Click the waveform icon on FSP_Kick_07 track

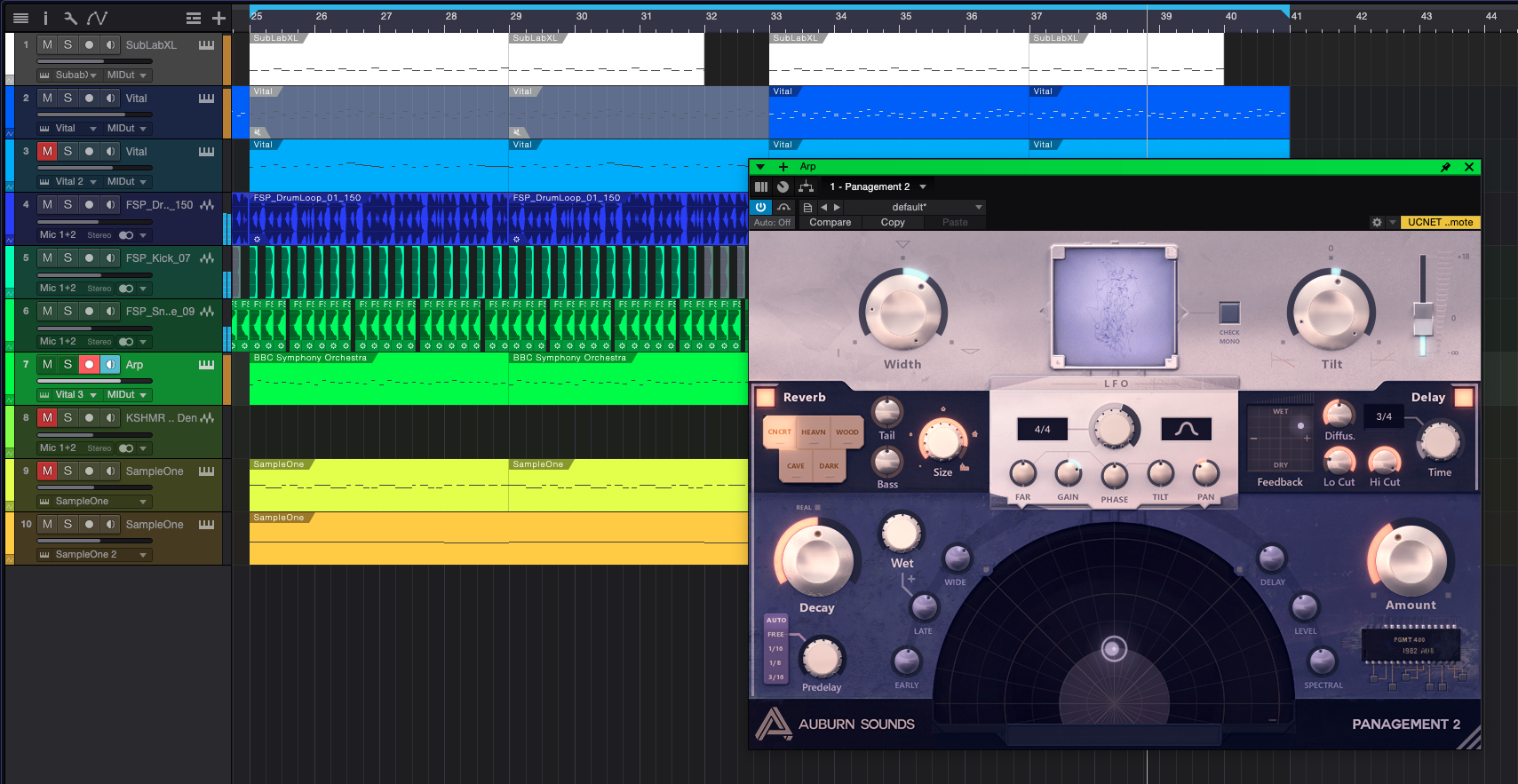pyautogui.click(x=207, y=258)
